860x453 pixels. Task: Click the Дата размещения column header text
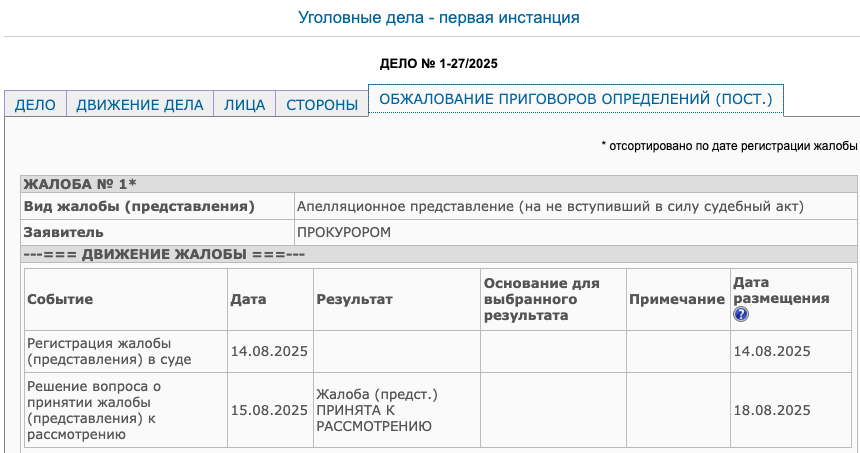pyautogui.click(x=781, y=291)
